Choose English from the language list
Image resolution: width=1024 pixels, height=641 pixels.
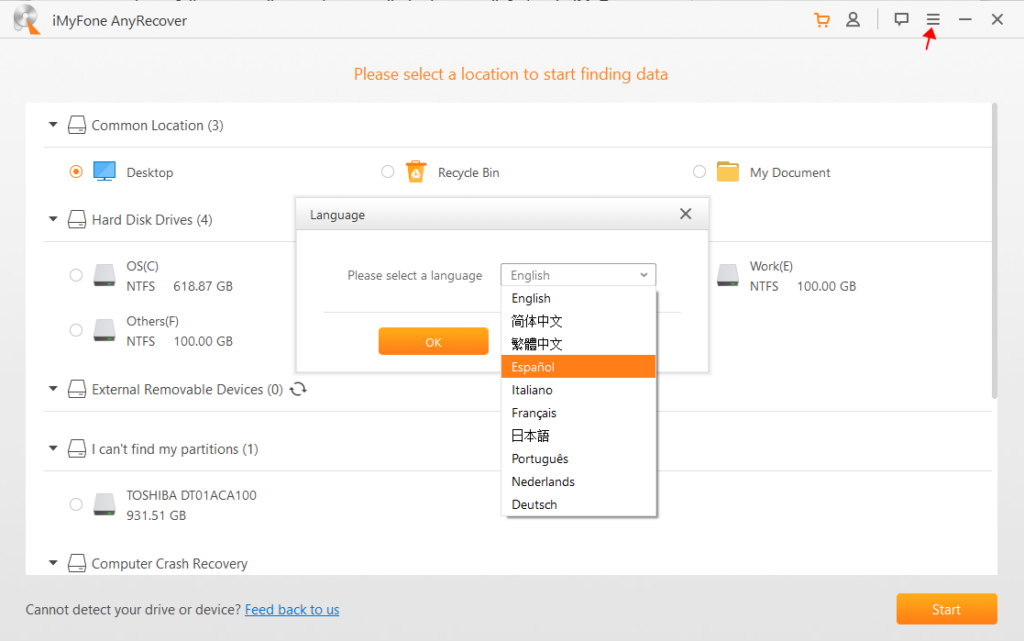click(578, 298)
